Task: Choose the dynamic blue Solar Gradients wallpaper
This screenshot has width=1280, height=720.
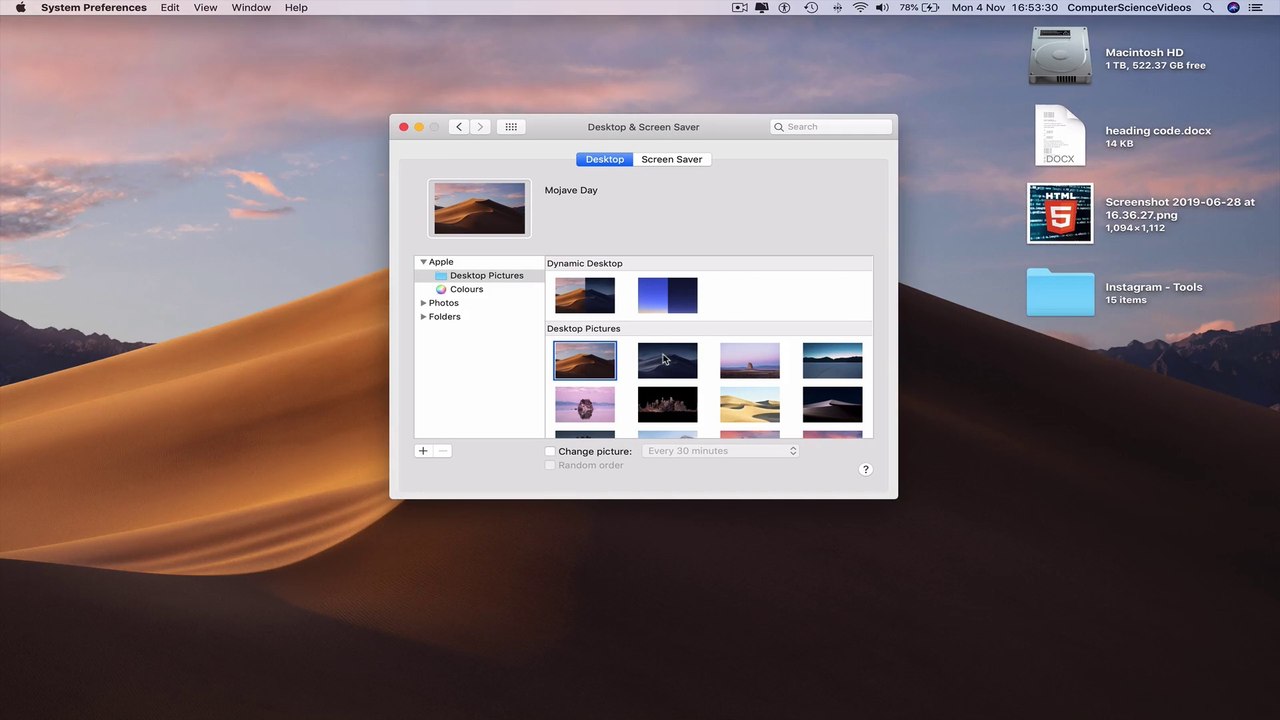Action: 667,296
